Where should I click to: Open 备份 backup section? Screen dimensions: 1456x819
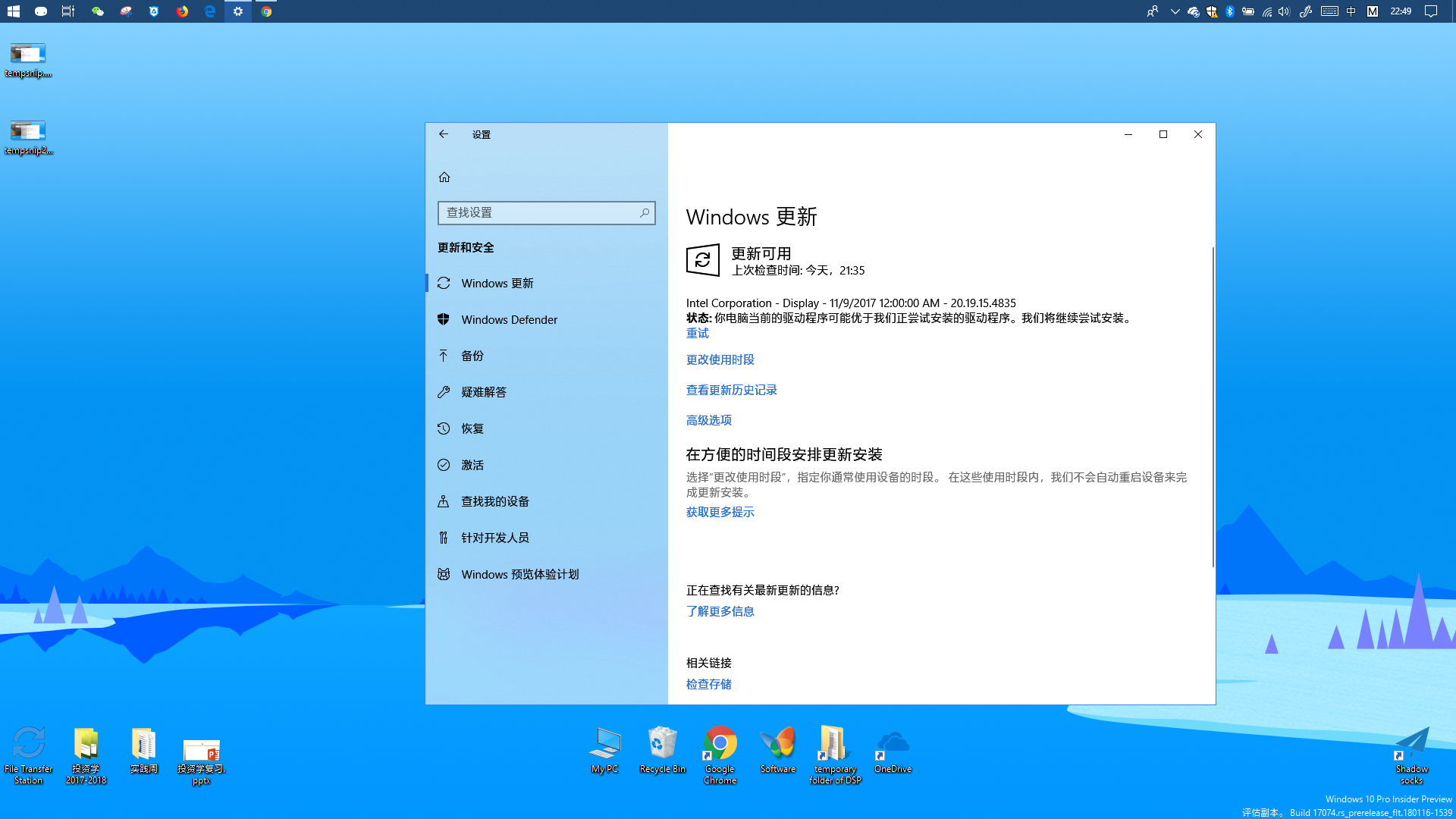[546, 356]
